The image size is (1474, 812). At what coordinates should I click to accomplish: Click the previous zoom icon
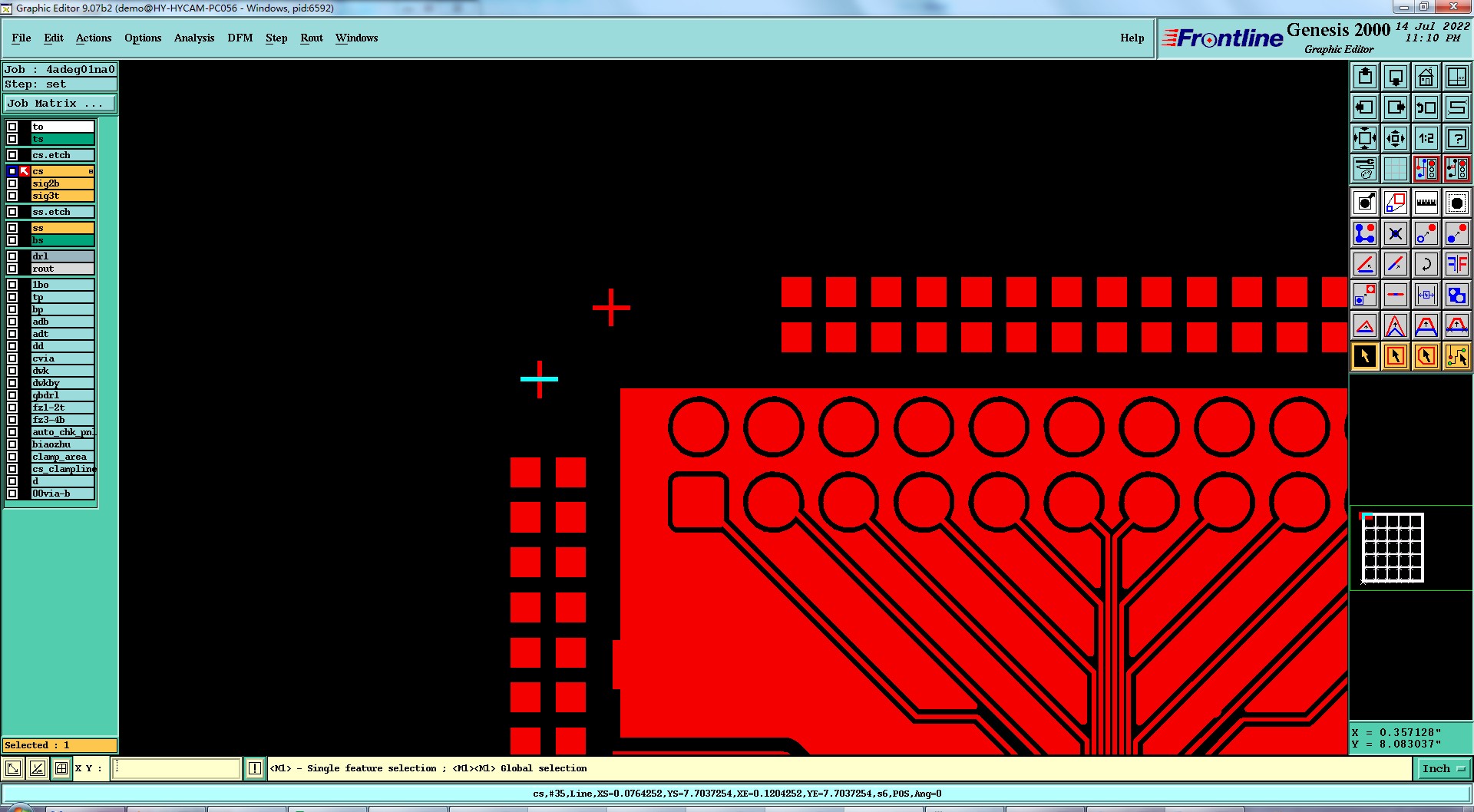[x=1426, y=107]
